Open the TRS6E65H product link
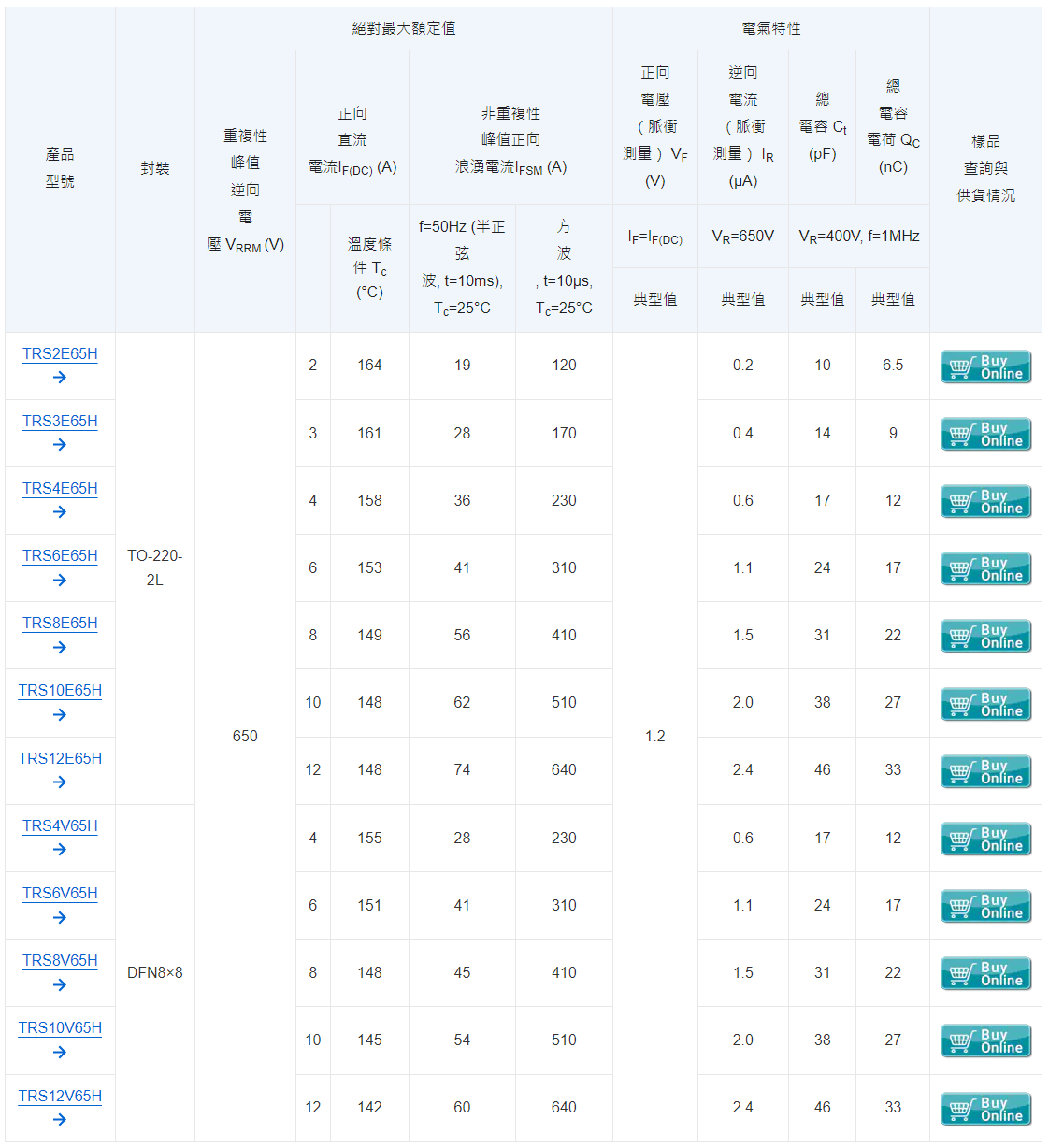 (x=60, y=556)
